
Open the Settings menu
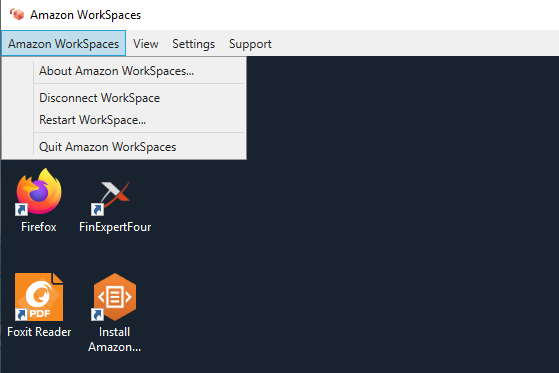pos(194,44)
